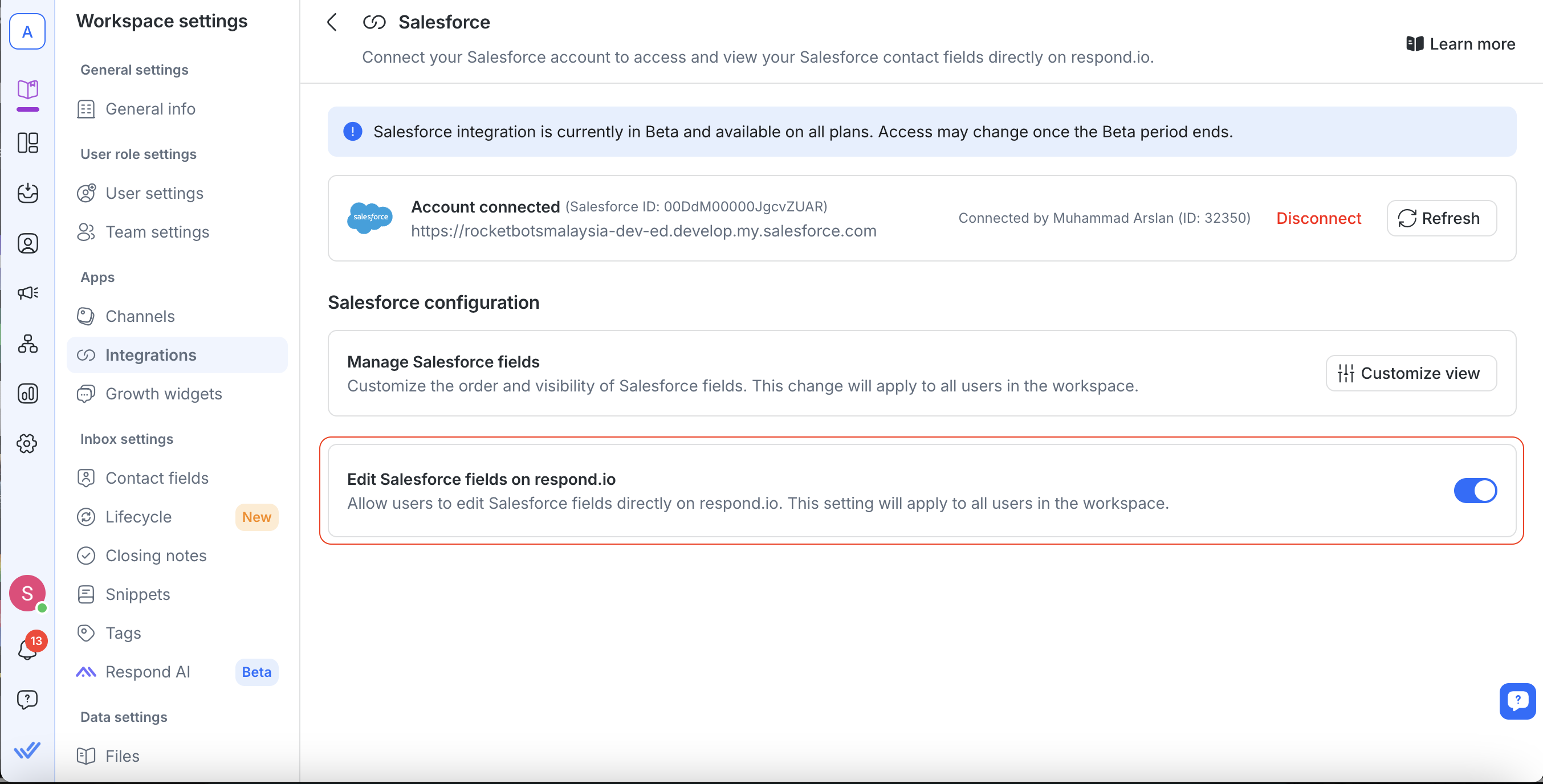Toggle off Edit Salesforce fields on respond.io
The height and width of the screenshot is (784, 1543).
(1475, 491)
